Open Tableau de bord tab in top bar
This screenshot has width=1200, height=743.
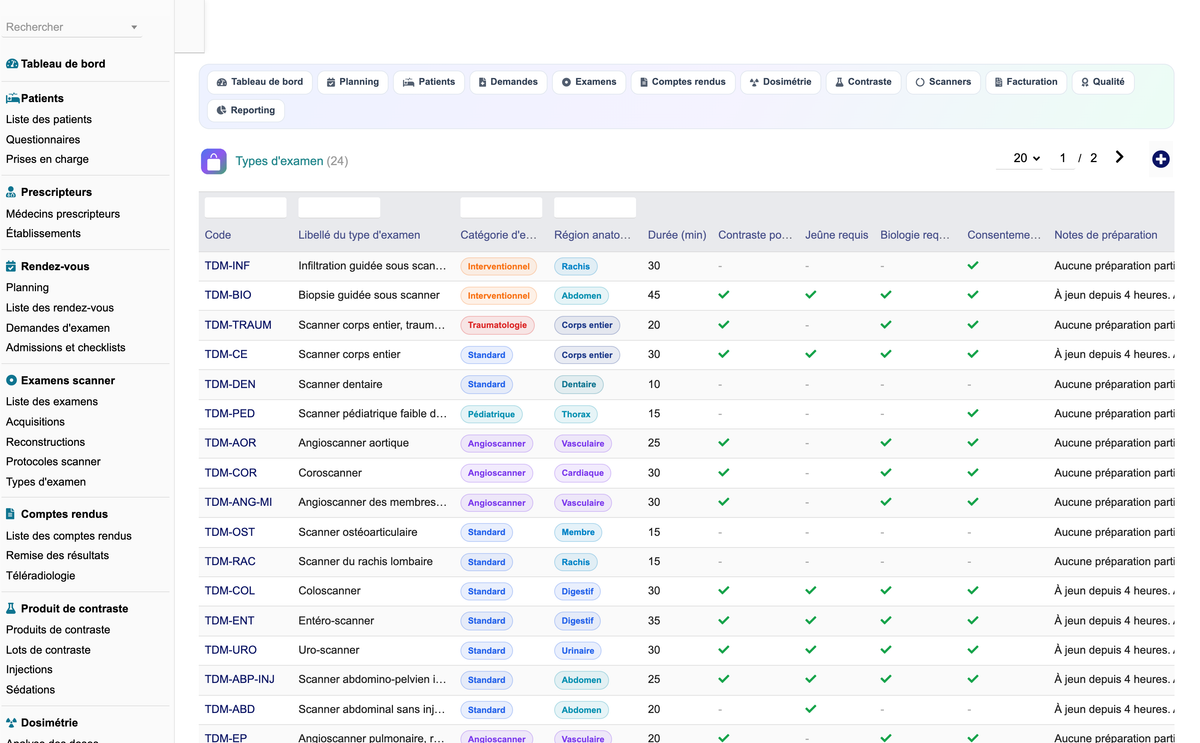click(x=260, y=82)
